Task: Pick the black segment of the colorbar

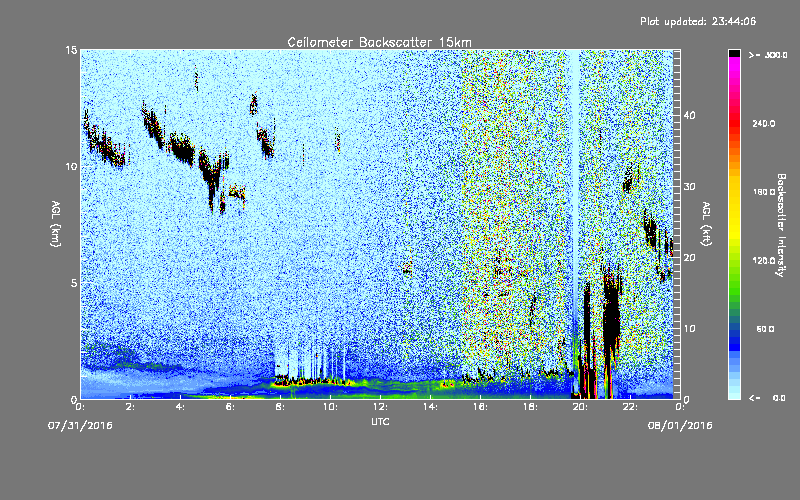Action: [x=734, y=53]
